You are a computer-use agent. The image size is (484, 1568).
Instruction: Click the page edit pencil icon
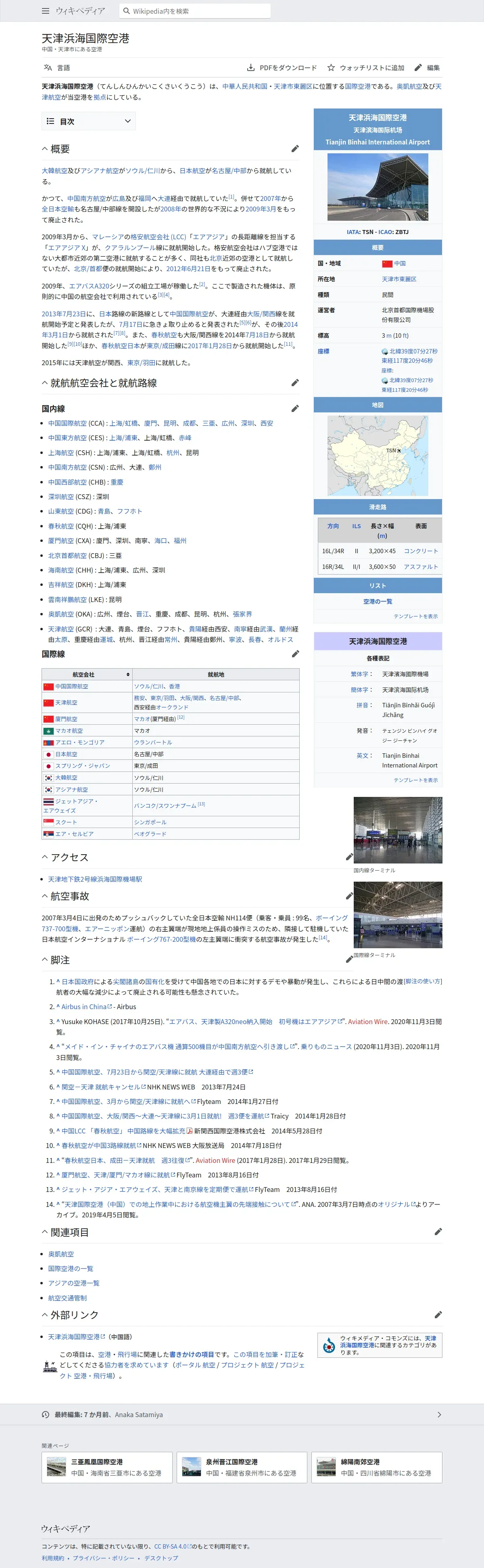(417, 67)
